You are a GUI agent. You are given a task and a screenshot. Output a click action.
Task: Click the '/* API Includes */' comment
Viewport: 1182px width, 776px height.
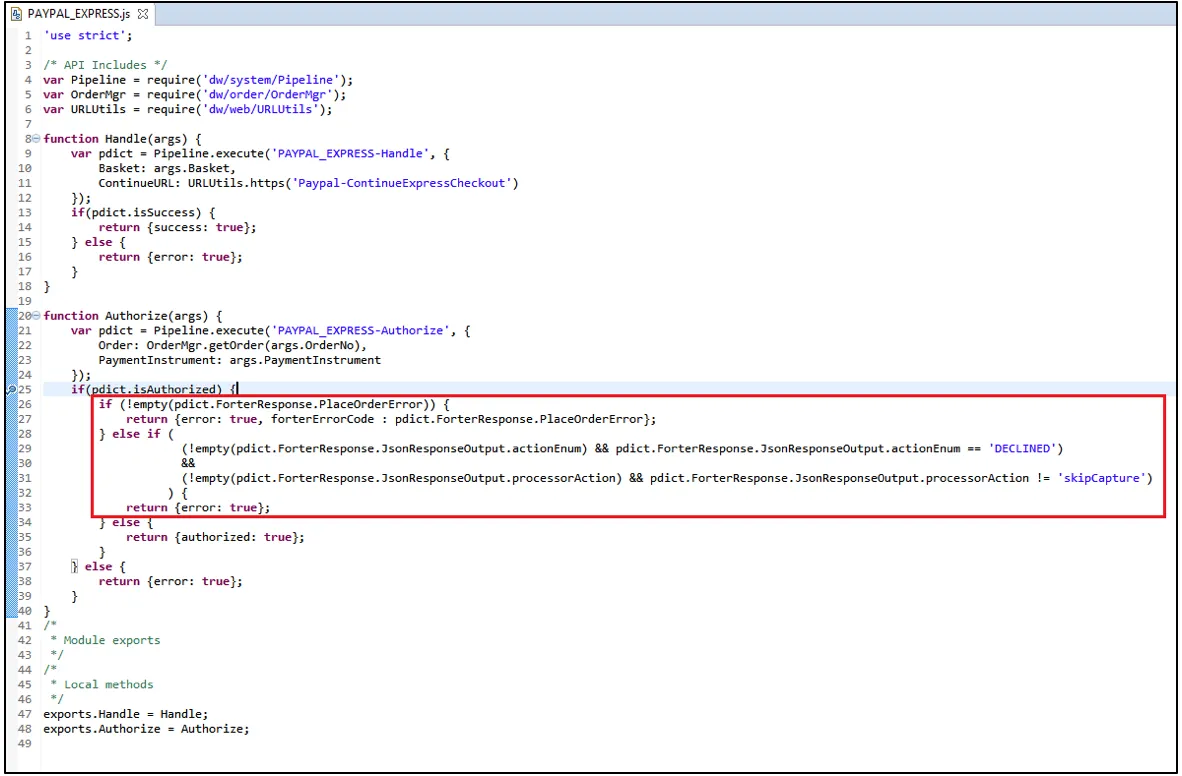105,65
